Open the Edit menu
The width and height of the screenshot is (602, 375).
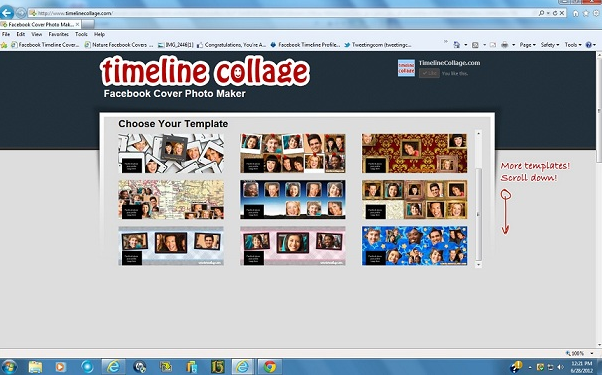coord(21,34)
